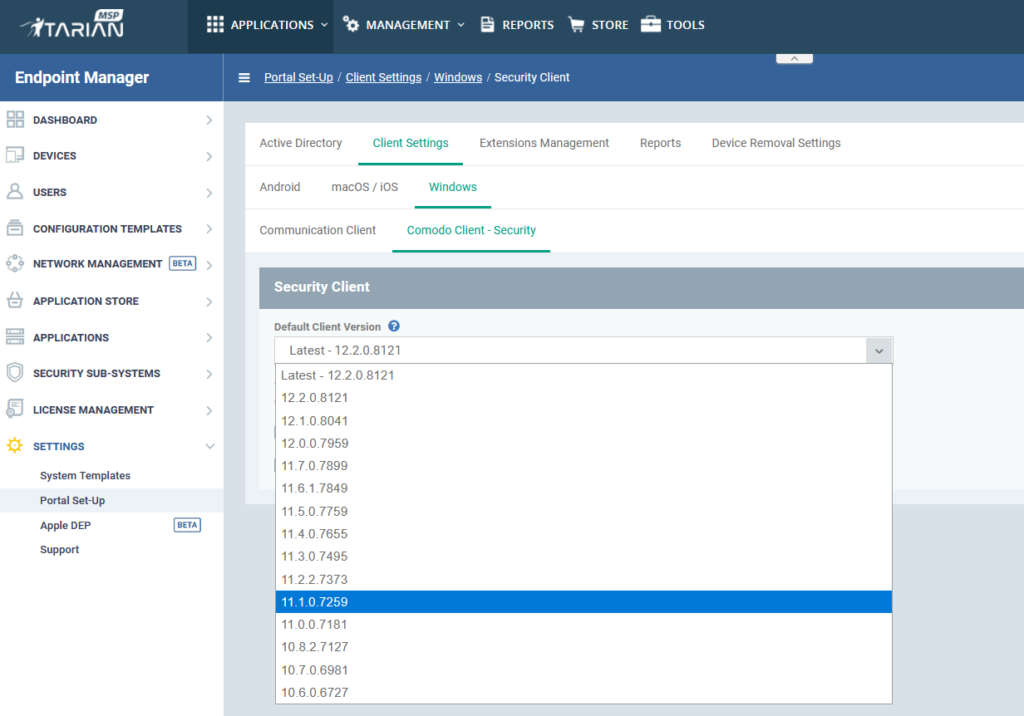This screenshot has width=1024, height=716.
Task: Expand the Application Store chevron
Action: pos(209,302)
